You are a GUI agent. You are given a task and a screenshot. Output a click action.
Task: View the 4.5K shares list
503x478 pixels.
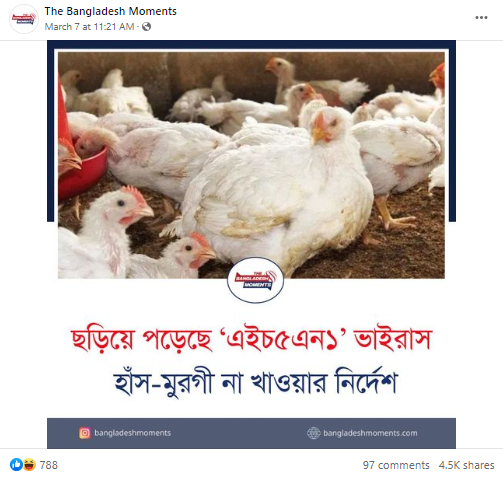click(x=466, y=465)
